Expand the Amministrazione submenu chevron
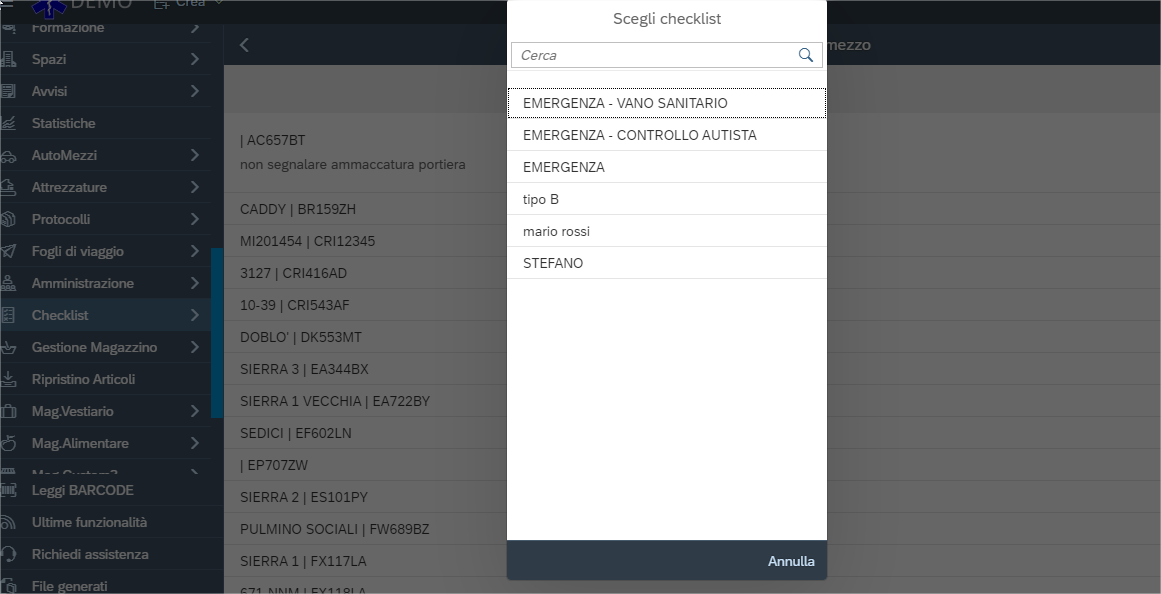 [194, 283]
